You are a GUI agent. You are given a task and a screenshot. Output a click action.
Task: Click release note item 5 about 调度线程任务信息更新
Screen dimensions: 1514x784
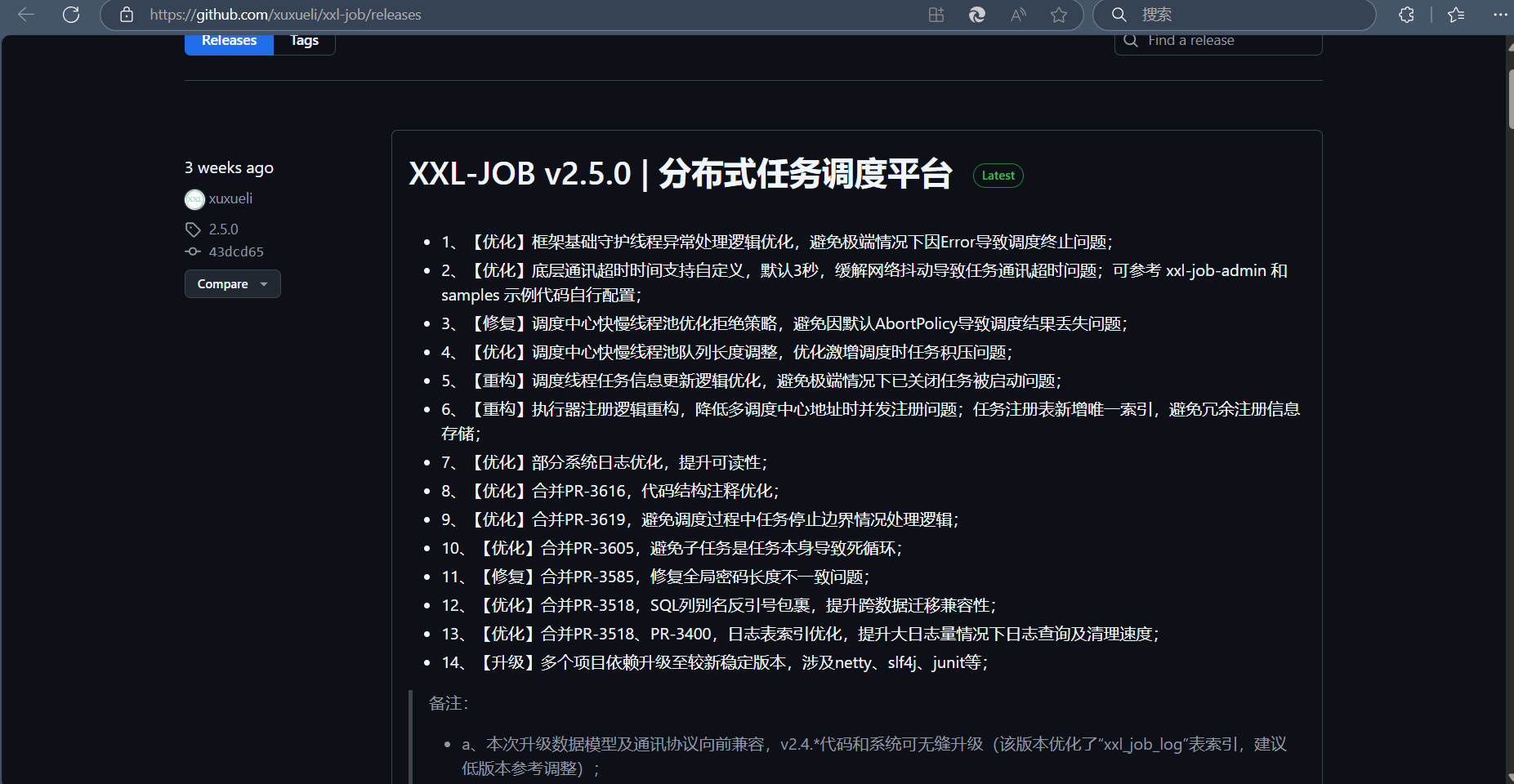coord(752,381)
